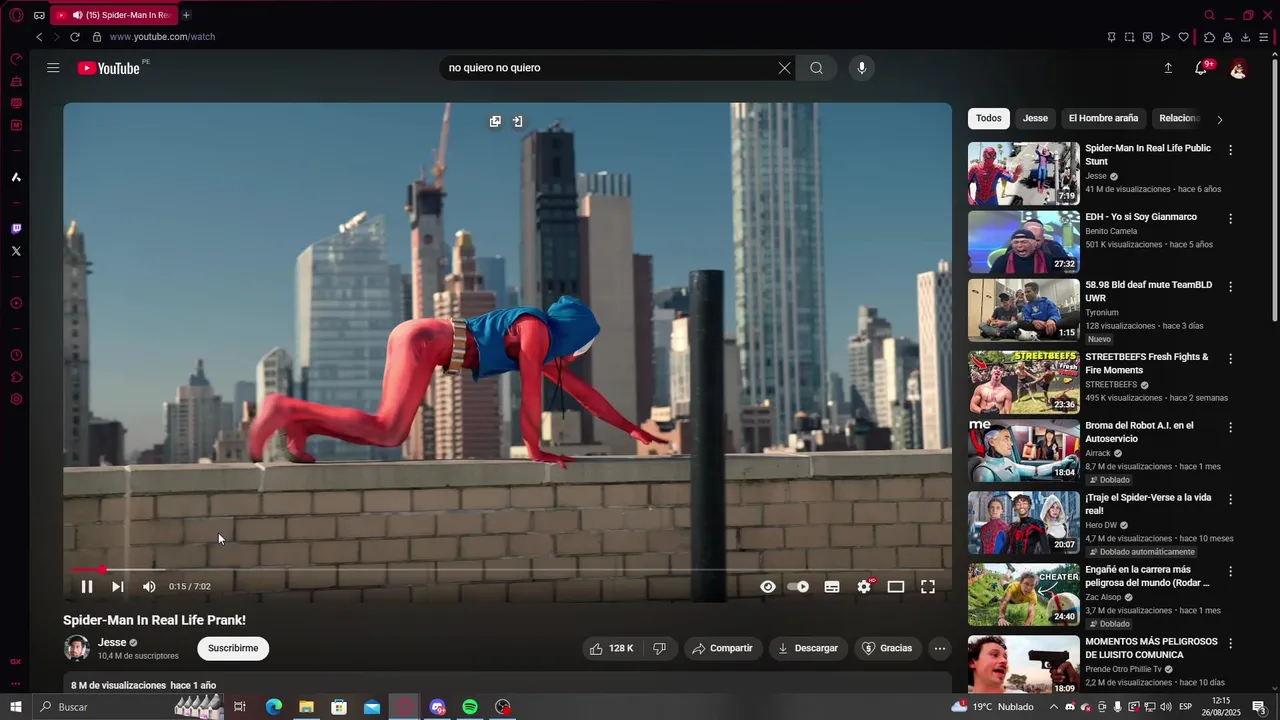Open X (Twitter) in Opera sidebar
Screen dimensions: 1280x720
[16, 251]
